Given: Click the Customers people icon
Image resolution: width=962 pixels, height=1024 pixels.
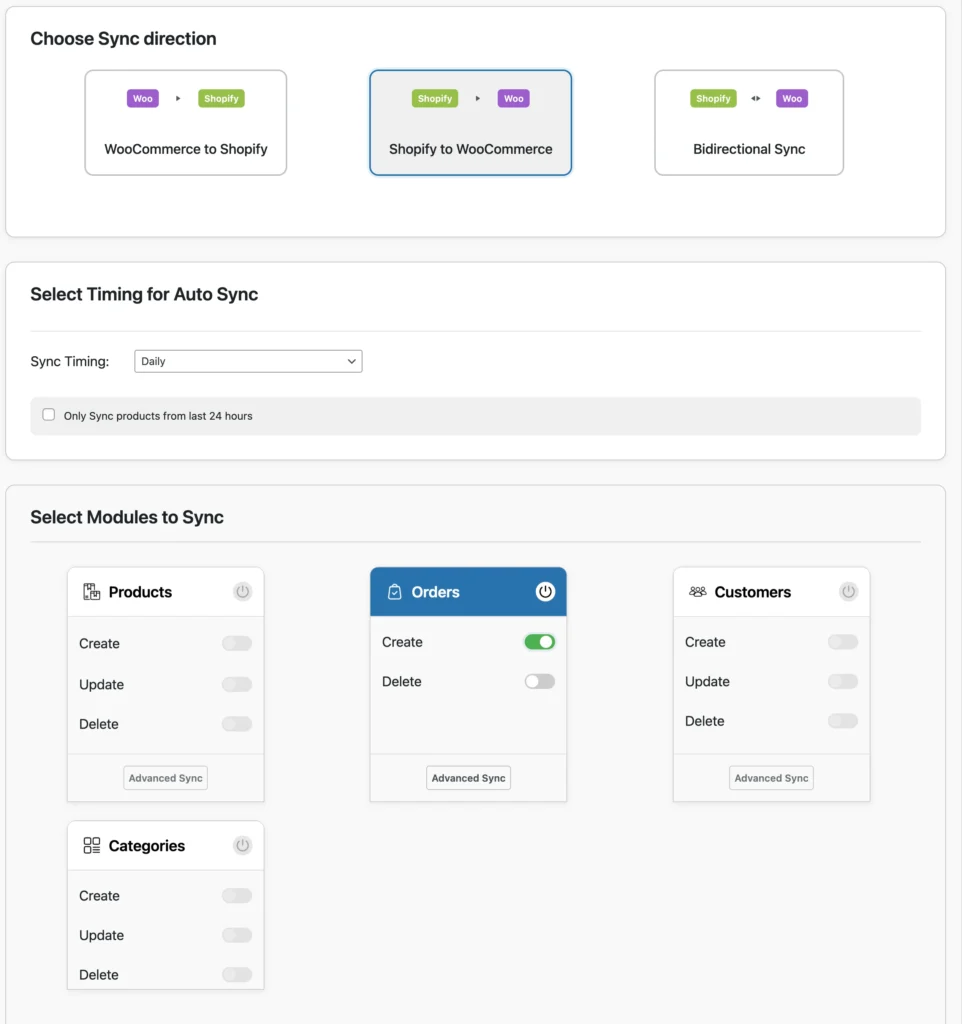Looking at the screenshot, I should (x=697, y=591).
